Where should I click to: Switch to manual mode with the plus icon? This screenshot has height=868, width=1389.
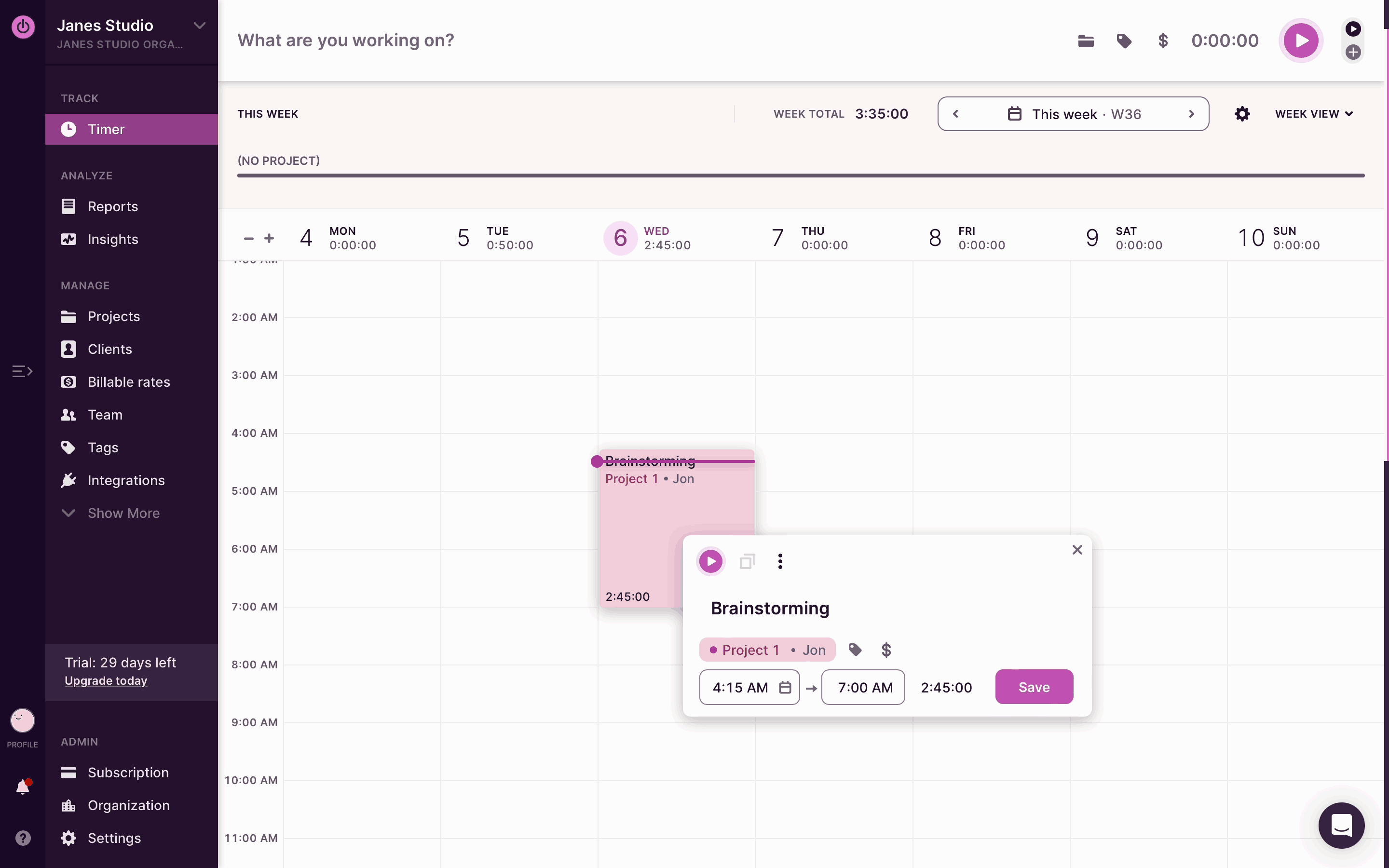(x=1353, y=52)
